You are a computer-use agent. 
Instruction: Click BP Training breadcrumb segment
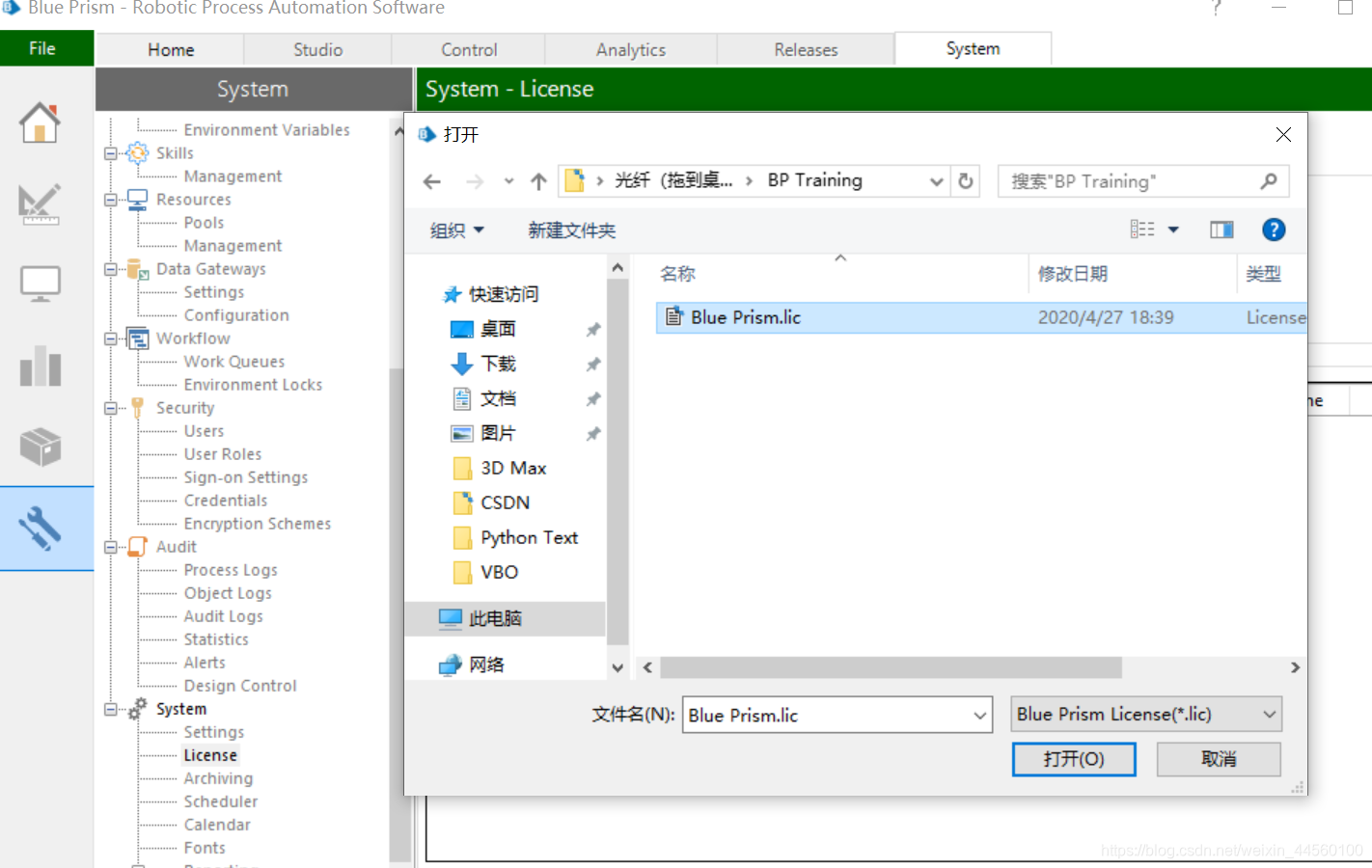pos(815,180)
